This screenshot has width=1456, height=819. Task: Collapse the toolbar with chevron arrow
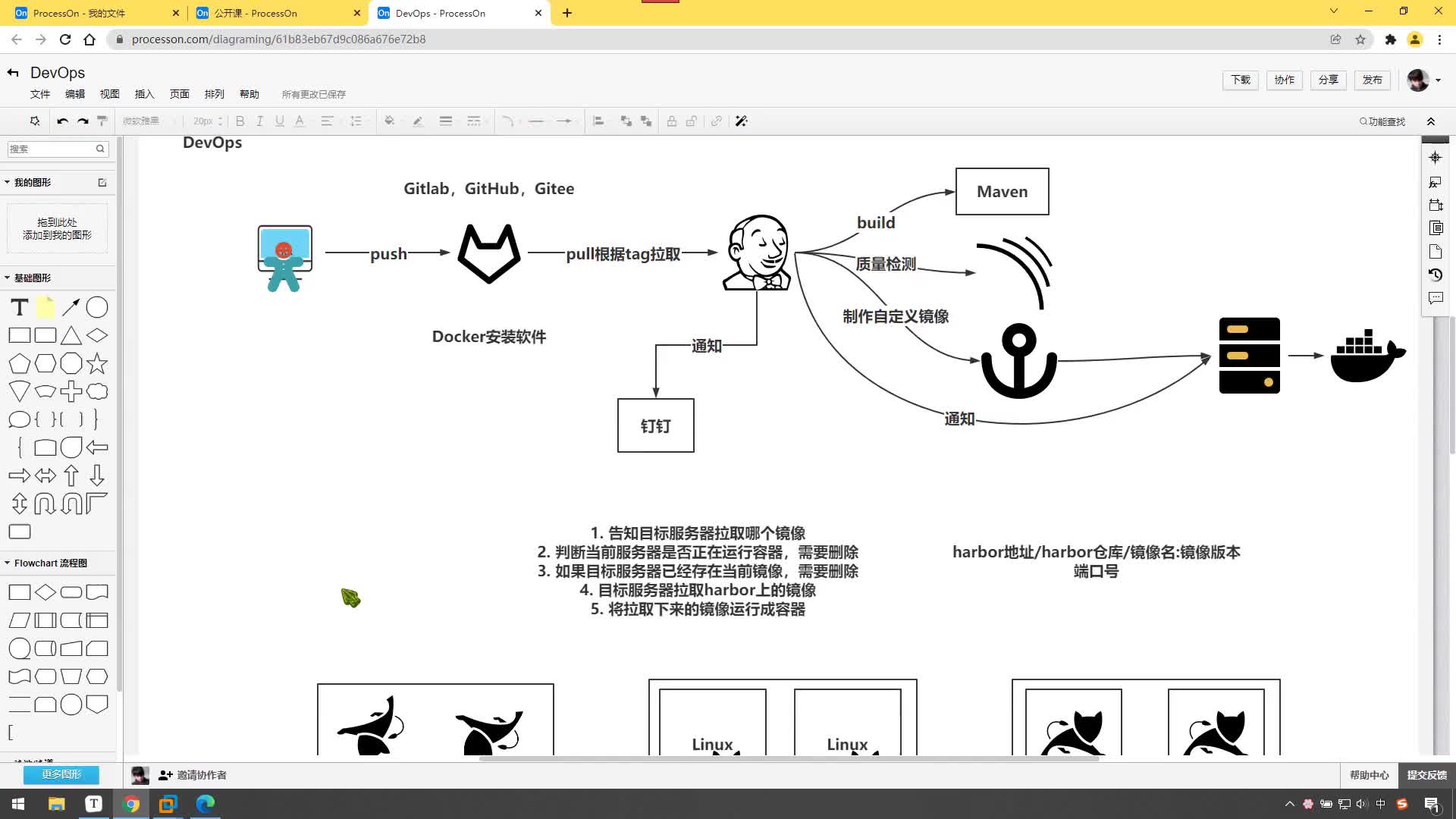pos(1431,121)
